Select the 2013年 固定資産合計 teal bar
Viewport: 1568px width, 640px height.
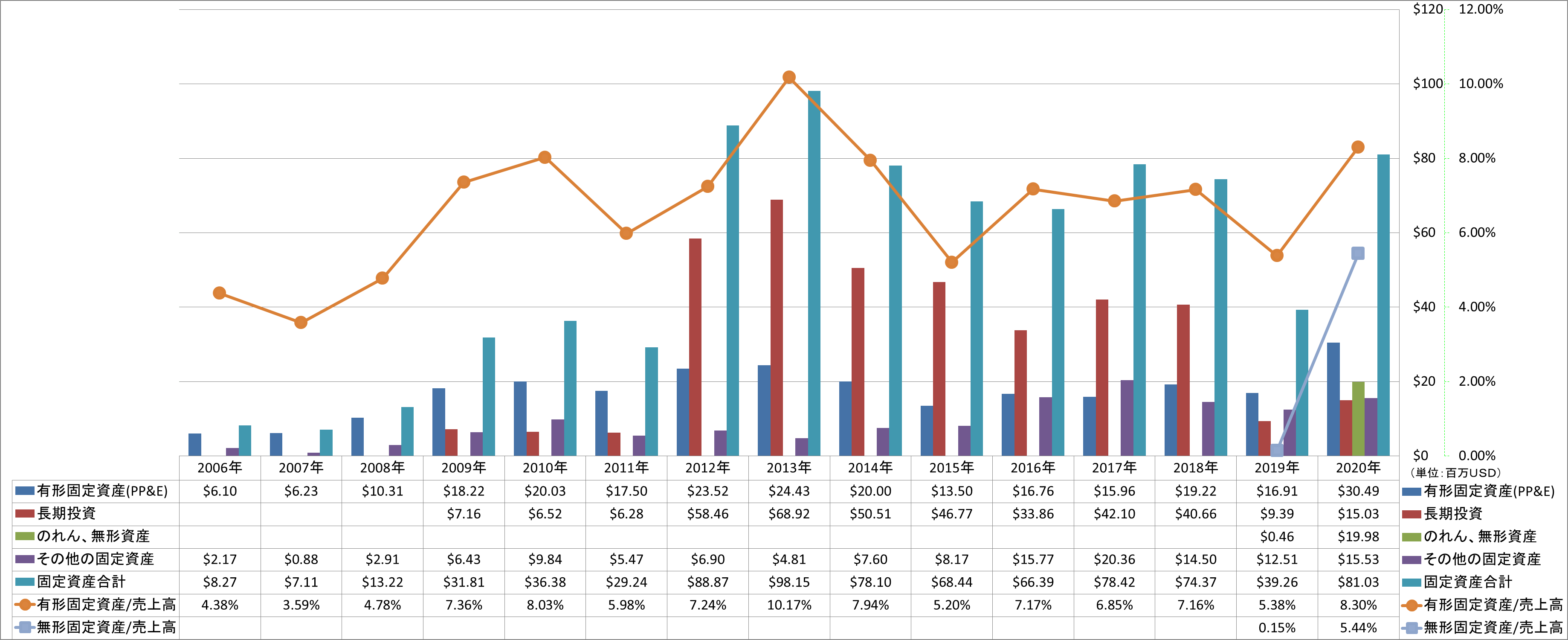(814, 273)
